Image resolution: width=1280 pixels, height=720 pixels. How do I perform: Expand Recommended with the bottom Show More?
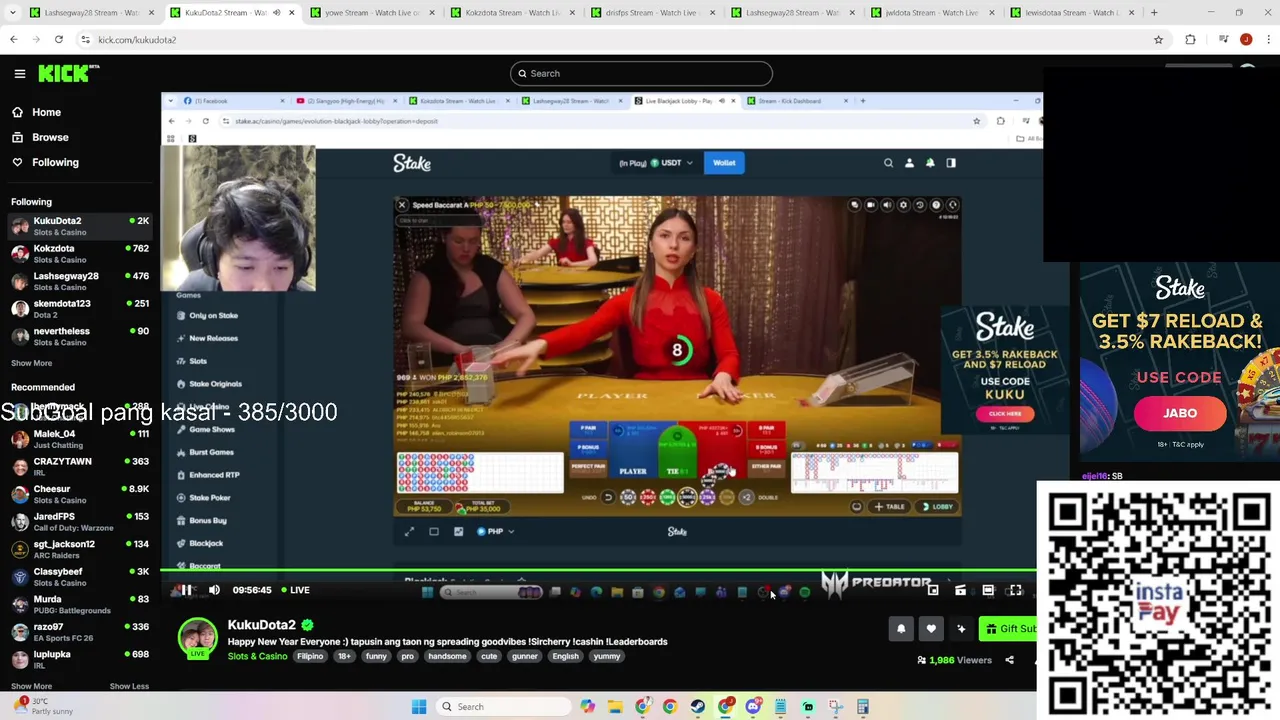[x=31, y=686]
